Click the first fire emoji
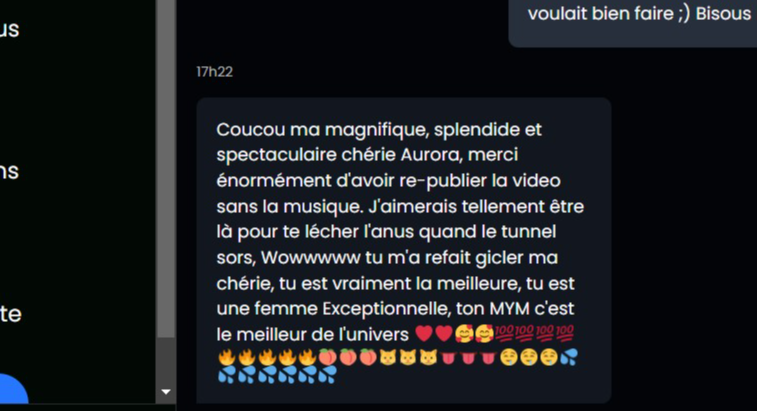 click(226, 358)
